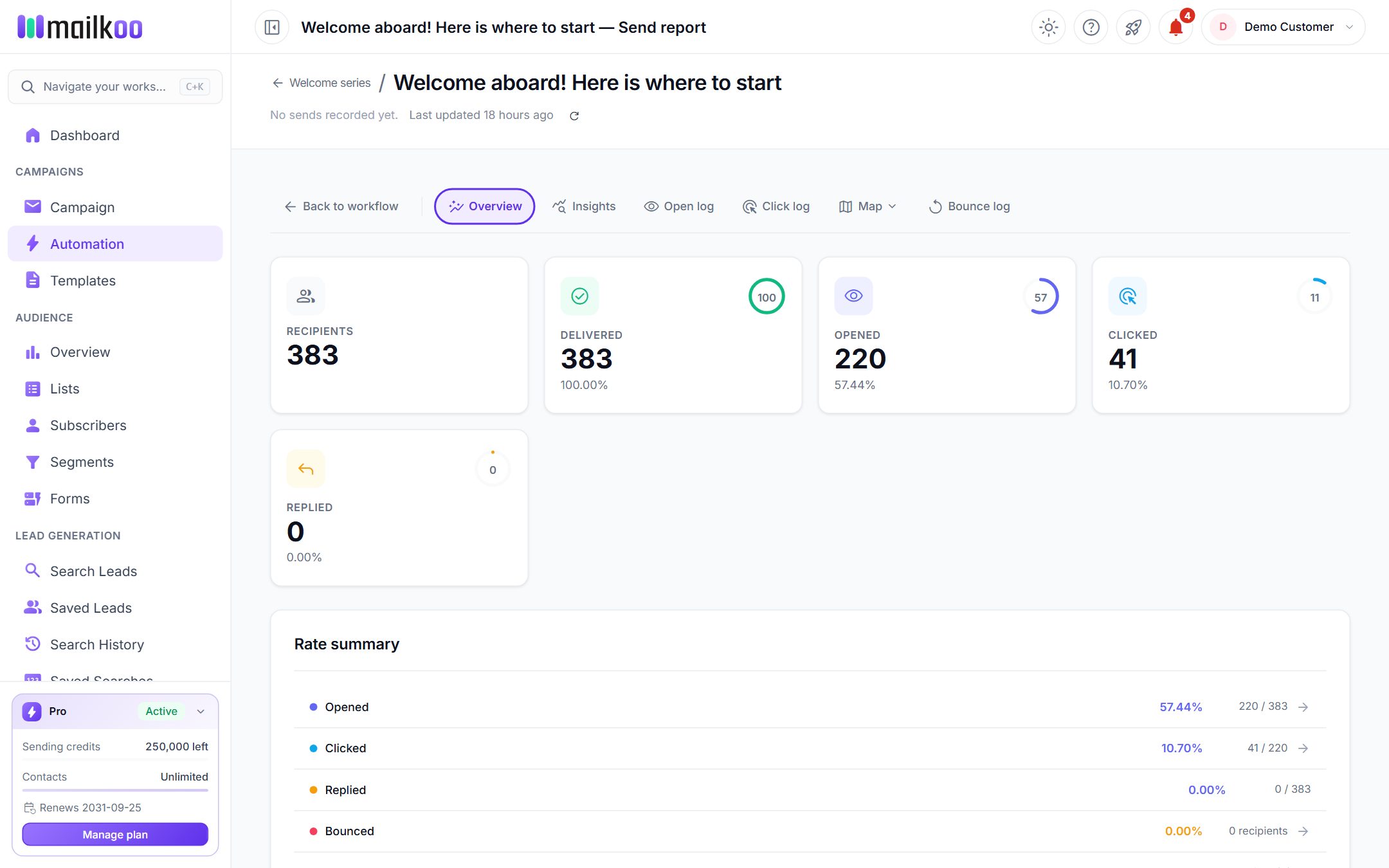1389x868 pixels.
Task: Click the mailkoo logo
Action: tap(80, 27)
